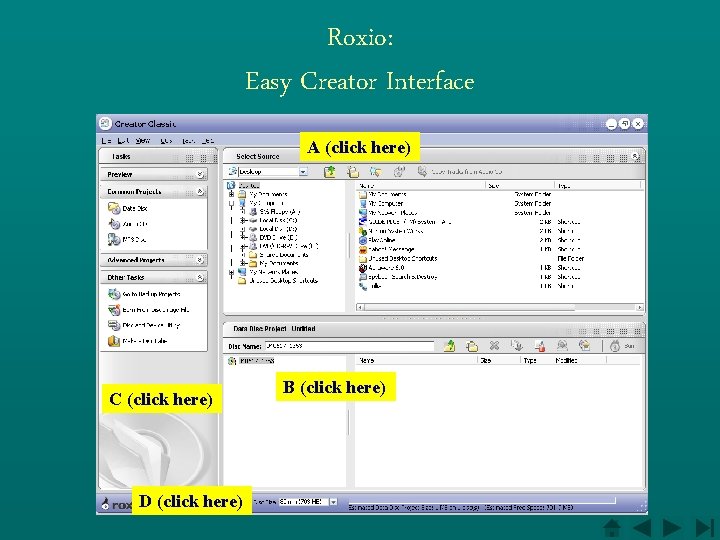Open the Disc menu
The width and height of the screenshot is (720, 540).
pos(166,141)
